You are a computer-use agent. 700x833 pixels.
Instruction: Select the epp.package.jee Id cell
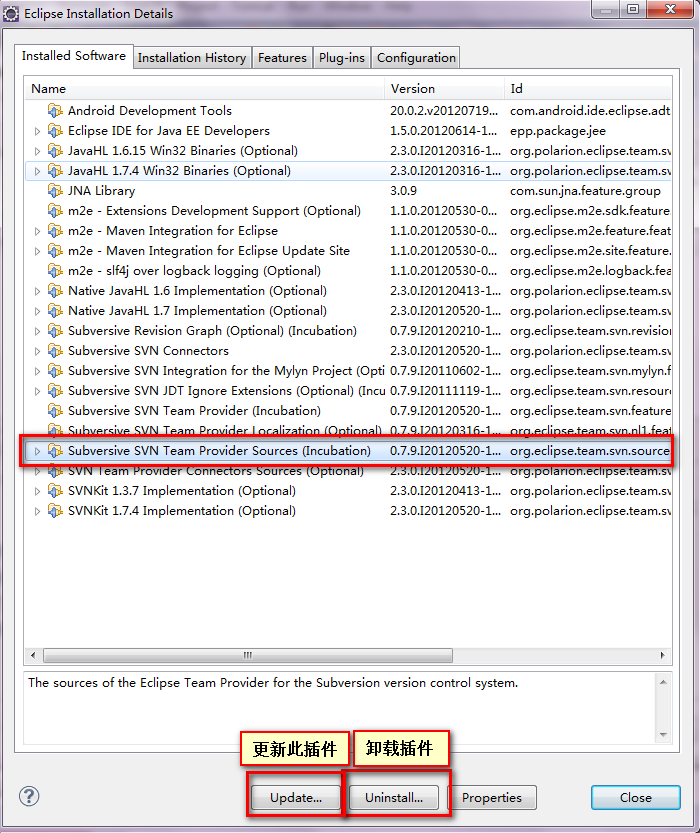(x=558, y=131)
